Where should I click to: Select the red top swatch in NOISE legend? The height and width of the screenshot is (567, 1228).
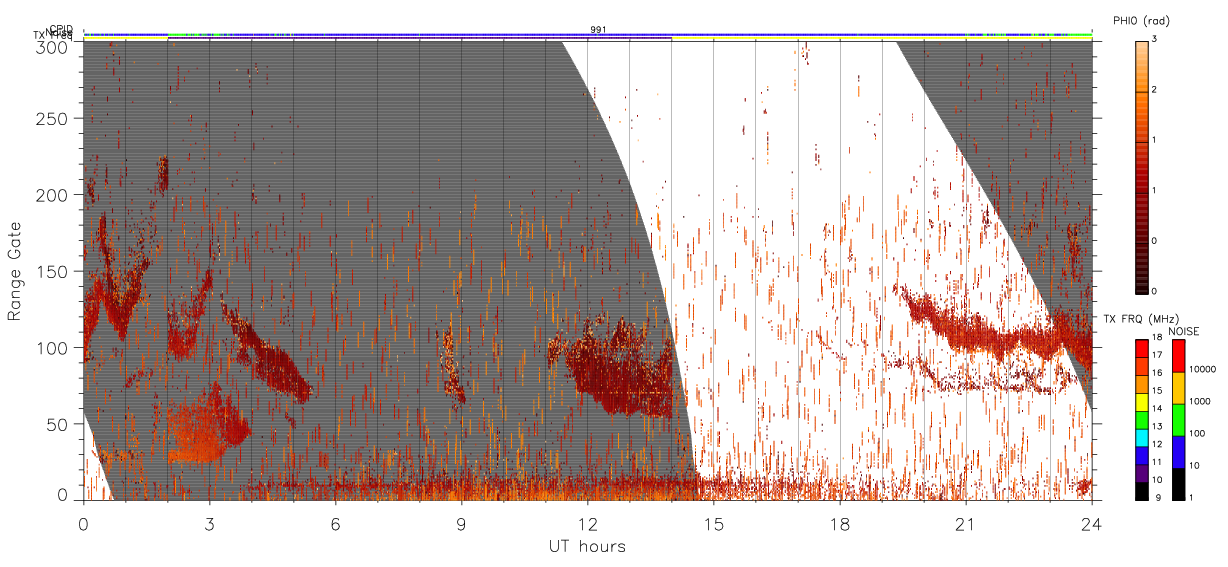1178,356
